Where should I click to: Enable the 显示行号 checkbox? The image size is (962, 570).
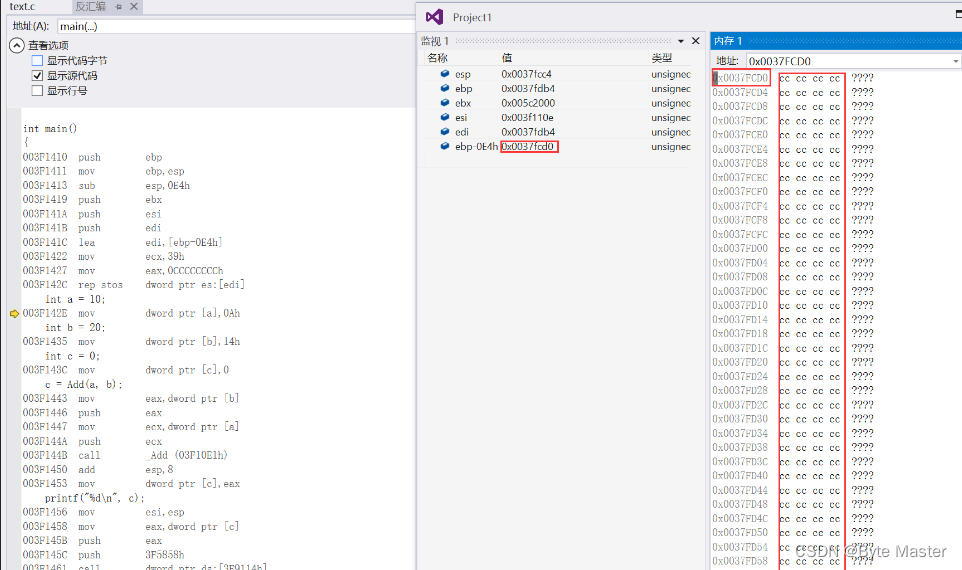tap(37, 91)
